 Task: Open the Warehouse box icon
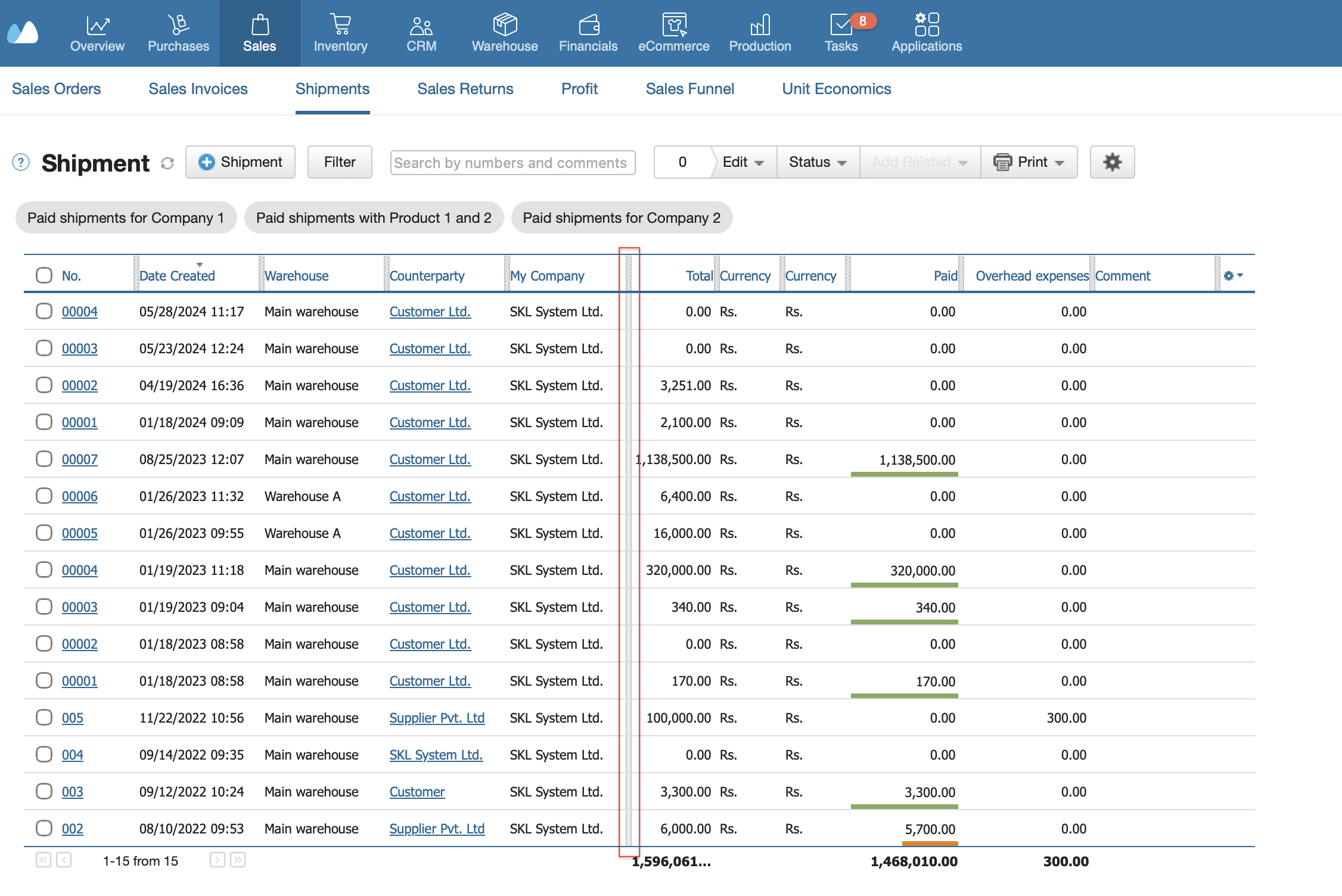click(x=505, y=25)
